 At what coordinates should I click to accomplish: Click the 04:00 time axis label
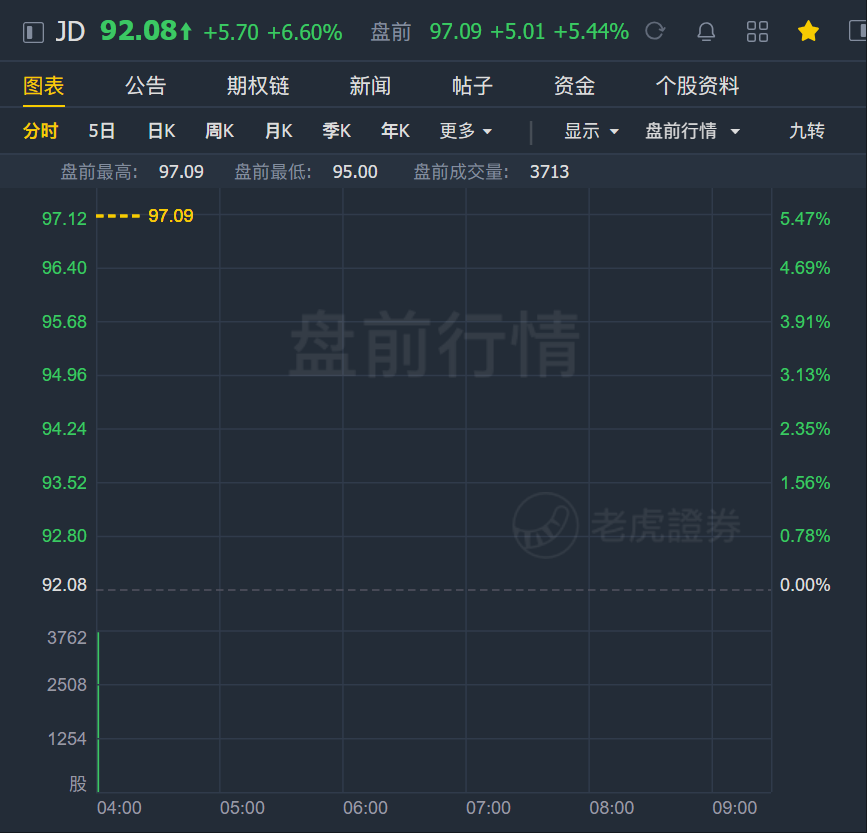(119, 808)
